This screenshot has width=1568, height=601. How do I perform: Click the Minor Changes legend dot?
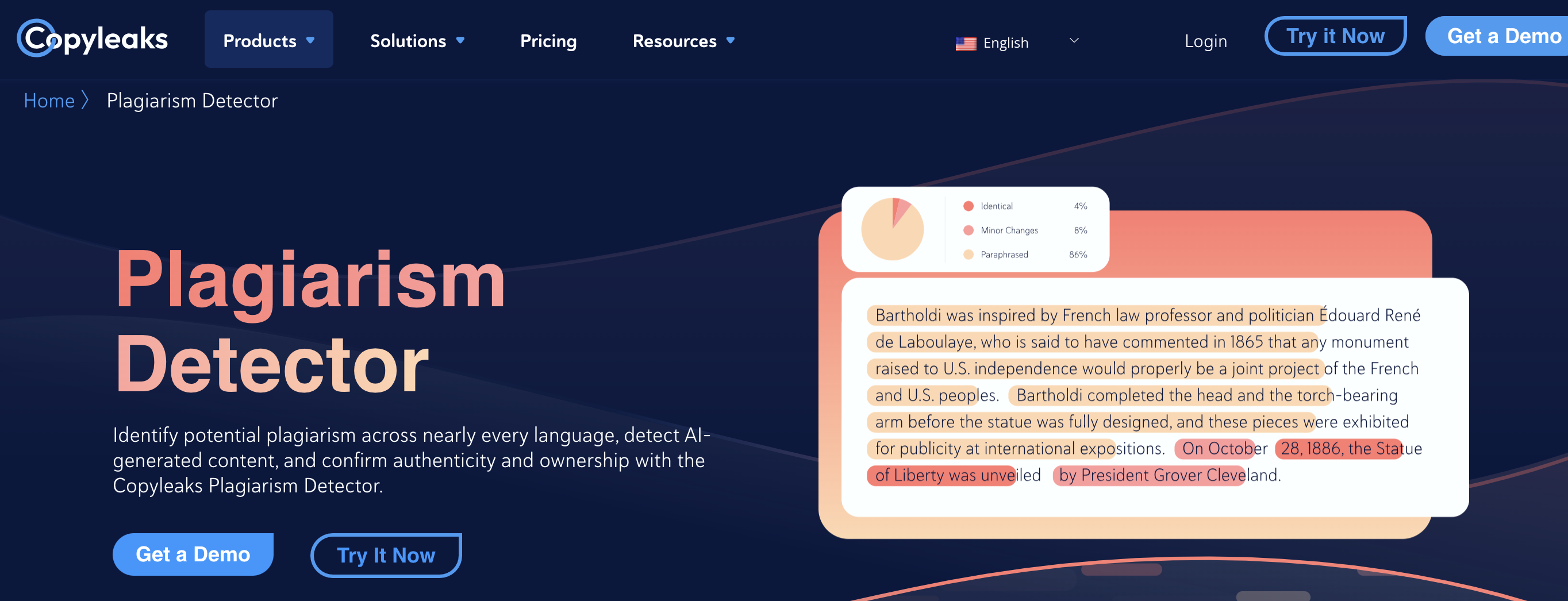pyautogui.click(x=969, y=230)
